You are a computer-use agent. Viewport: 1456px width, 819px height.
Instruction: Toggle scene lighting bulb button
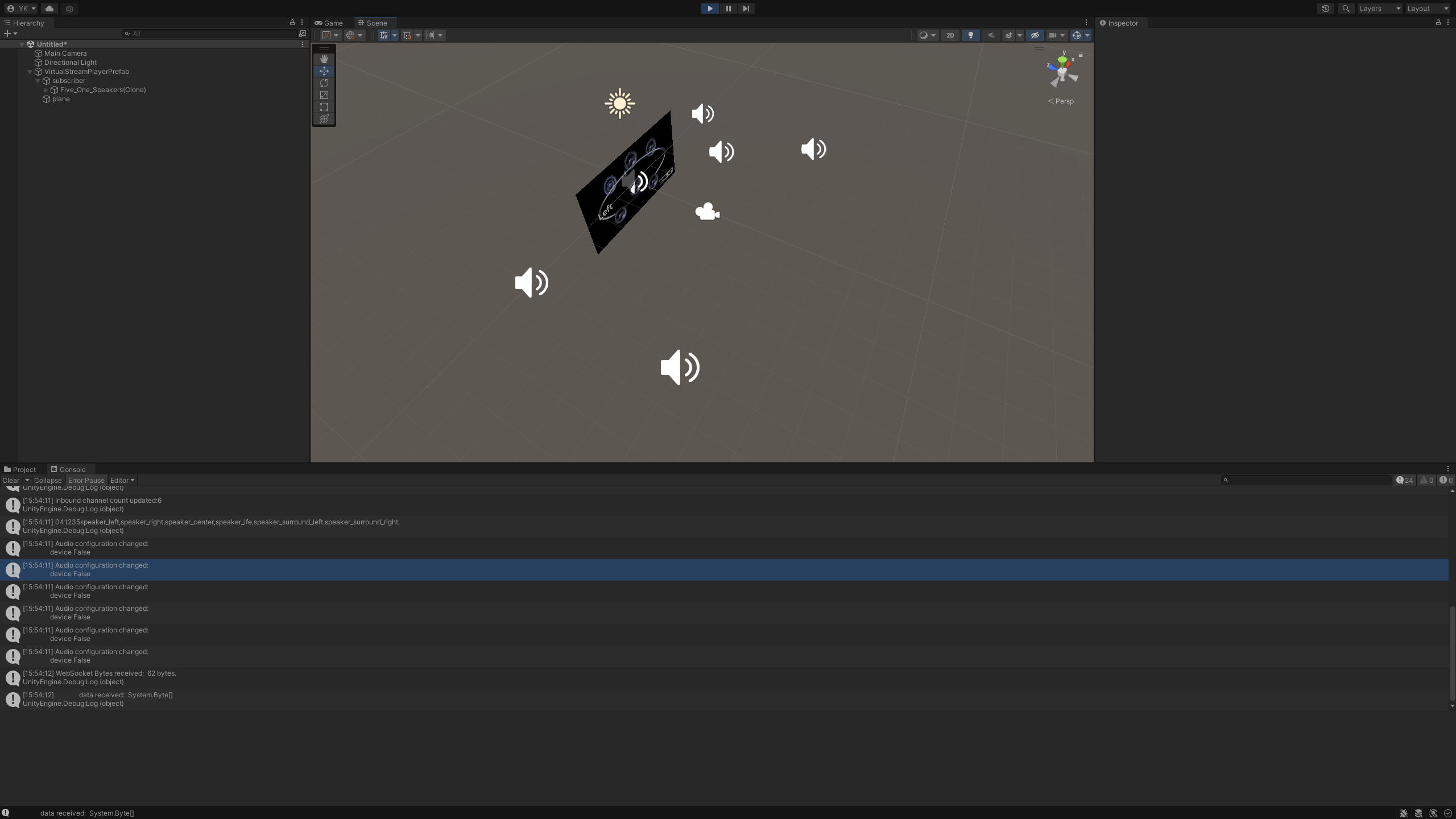pos(970,35)
